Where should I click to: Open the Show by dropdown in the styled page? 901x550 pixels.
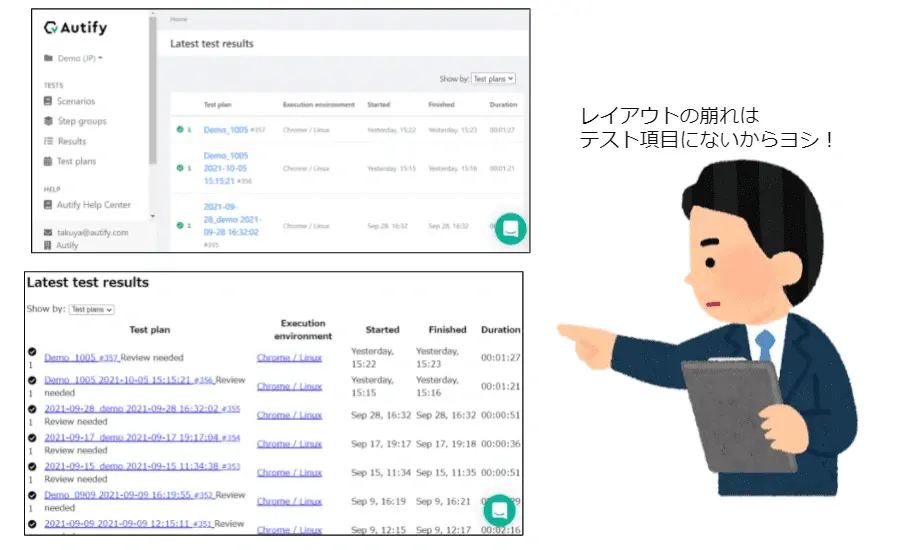pyautogui.click(x=493, y=79)
